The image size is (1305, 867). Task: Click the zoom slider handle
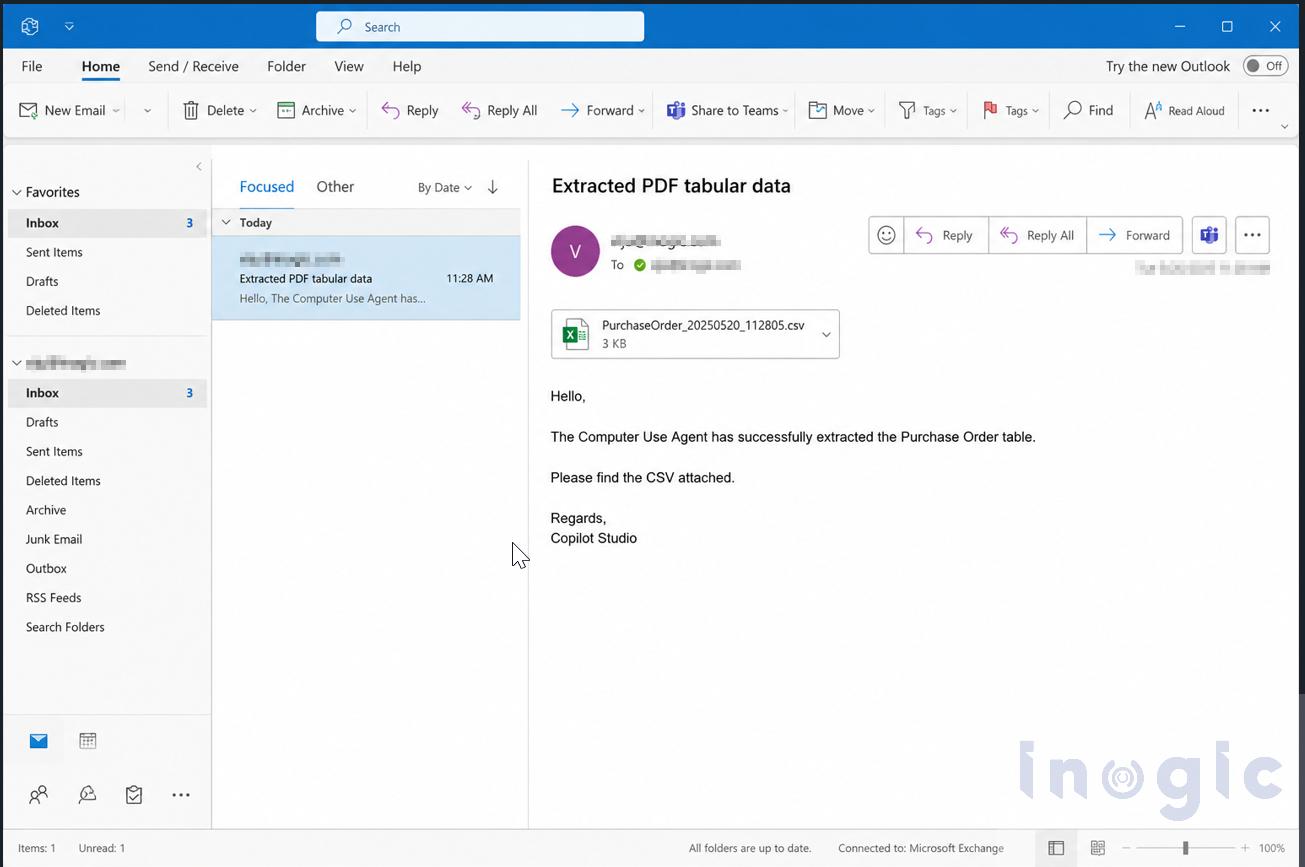pyautogui.click(x=1185, y=848)
